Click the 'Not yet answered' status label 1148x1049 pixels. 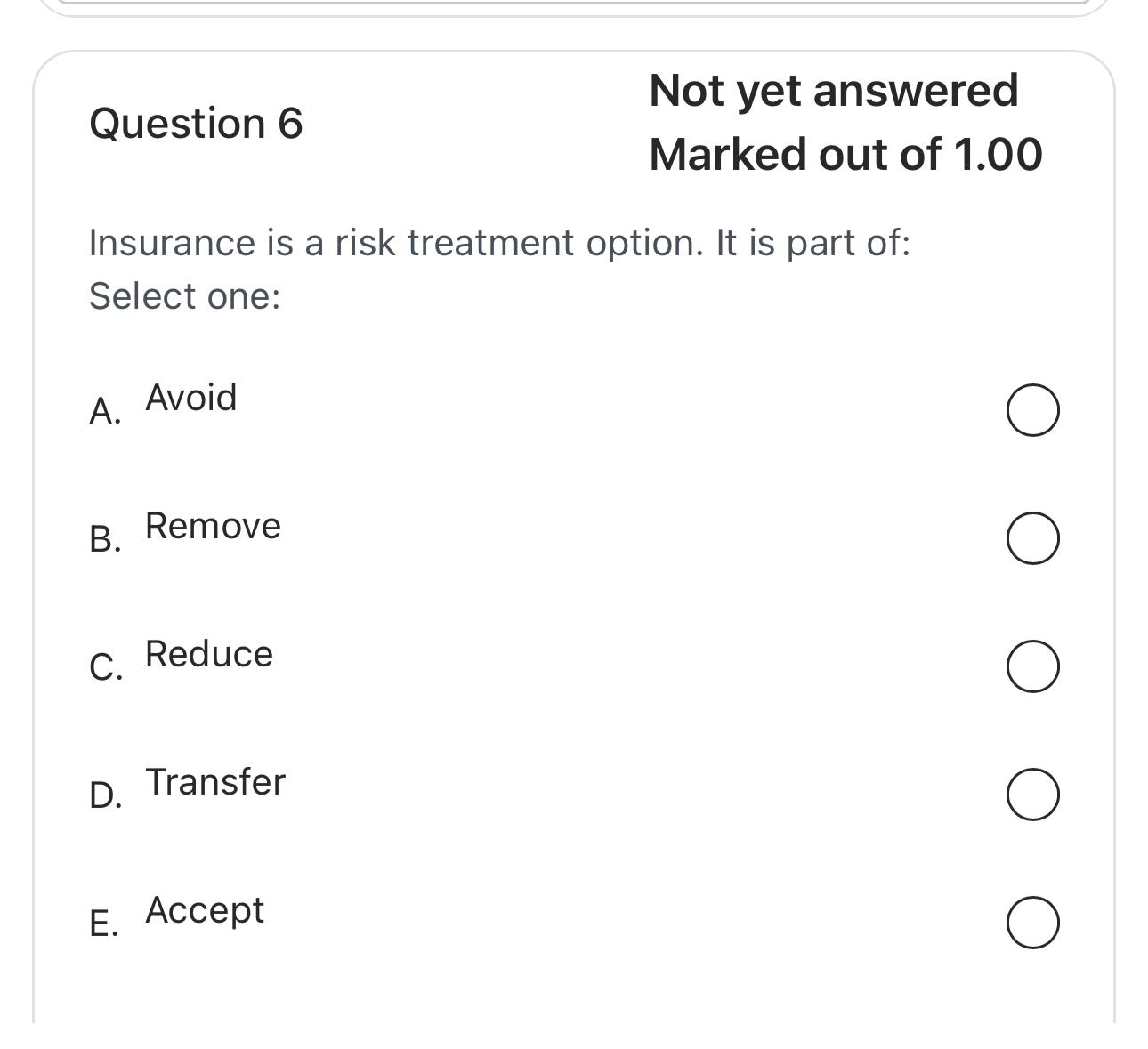(x=834, y=89)
